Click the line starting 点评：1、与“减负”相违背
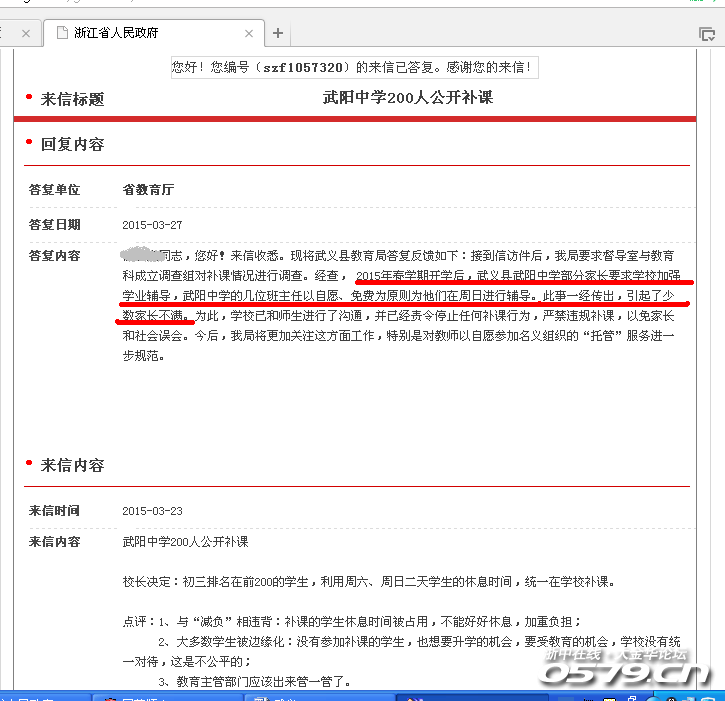The height and width of the screenshot is (701, 725). point(352,621)
